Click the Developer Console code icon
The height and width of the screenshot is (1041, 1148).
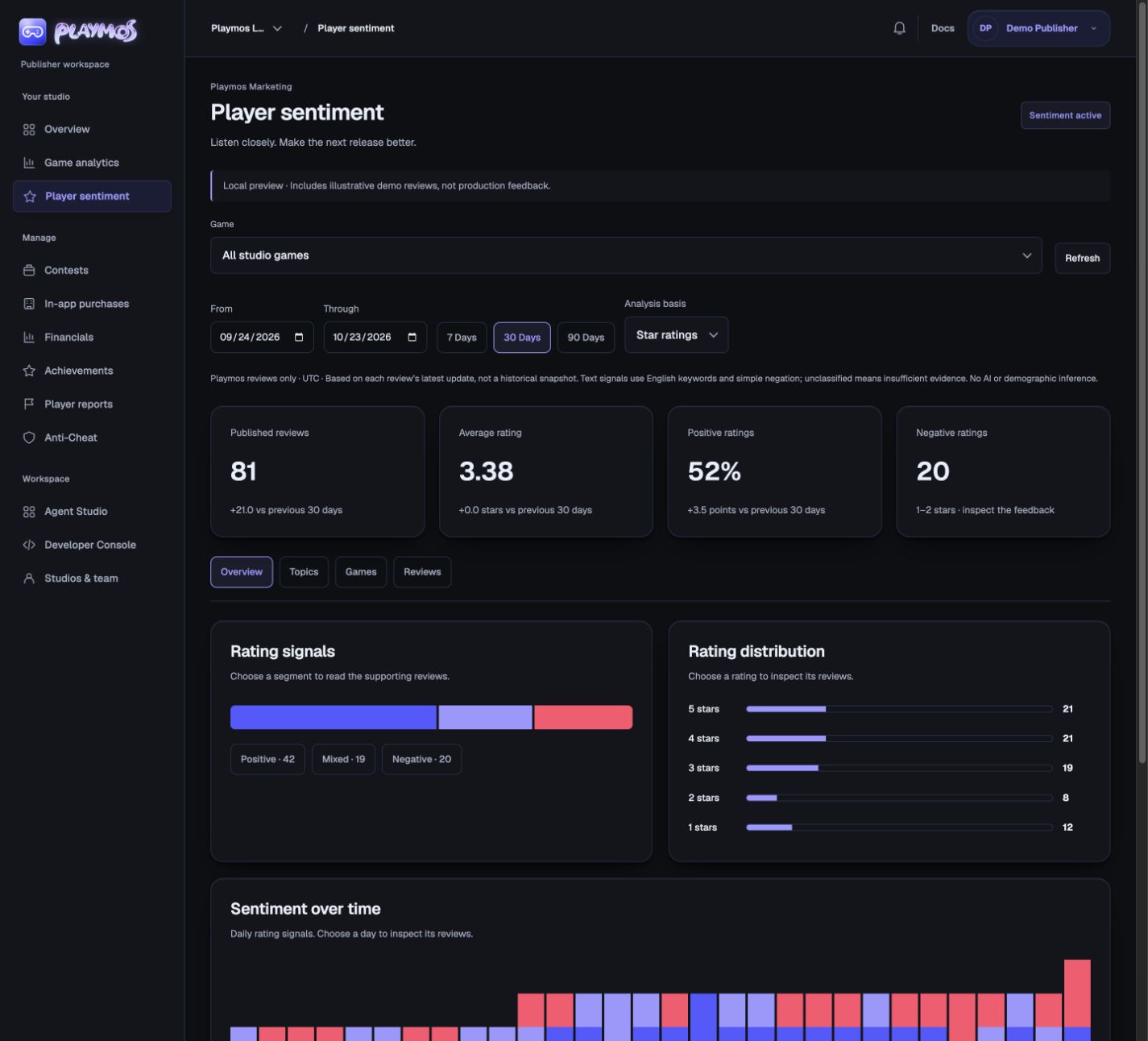click(x=29, y=545)
